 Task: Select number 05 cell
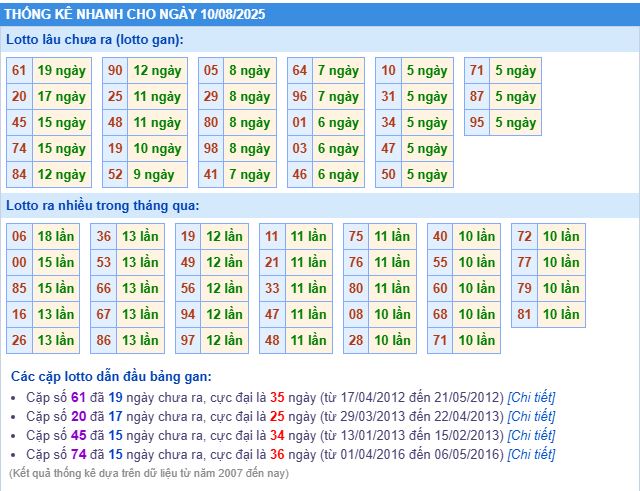(x=211, y=71)
